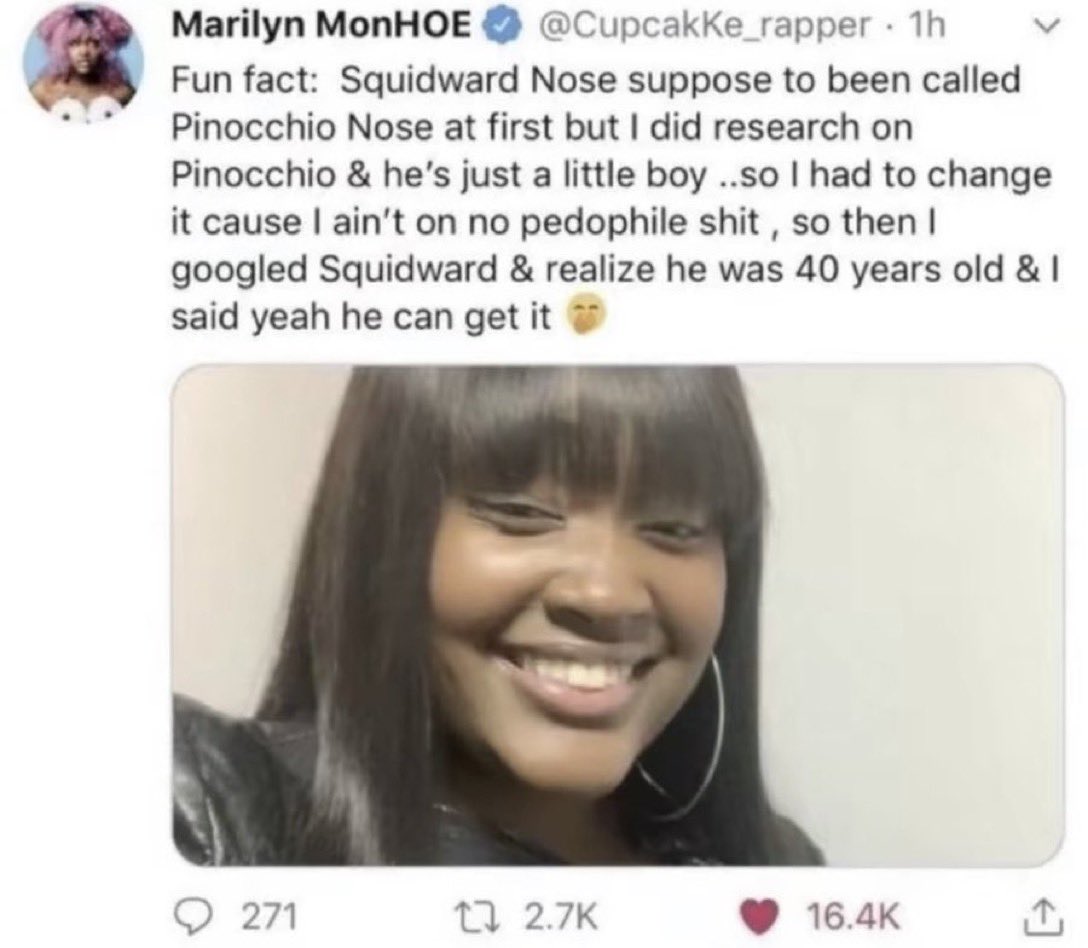Viewport: 1088px width, 948px height.
Task: Click the hoop earring in photo
Action: (x=683, y=734)
